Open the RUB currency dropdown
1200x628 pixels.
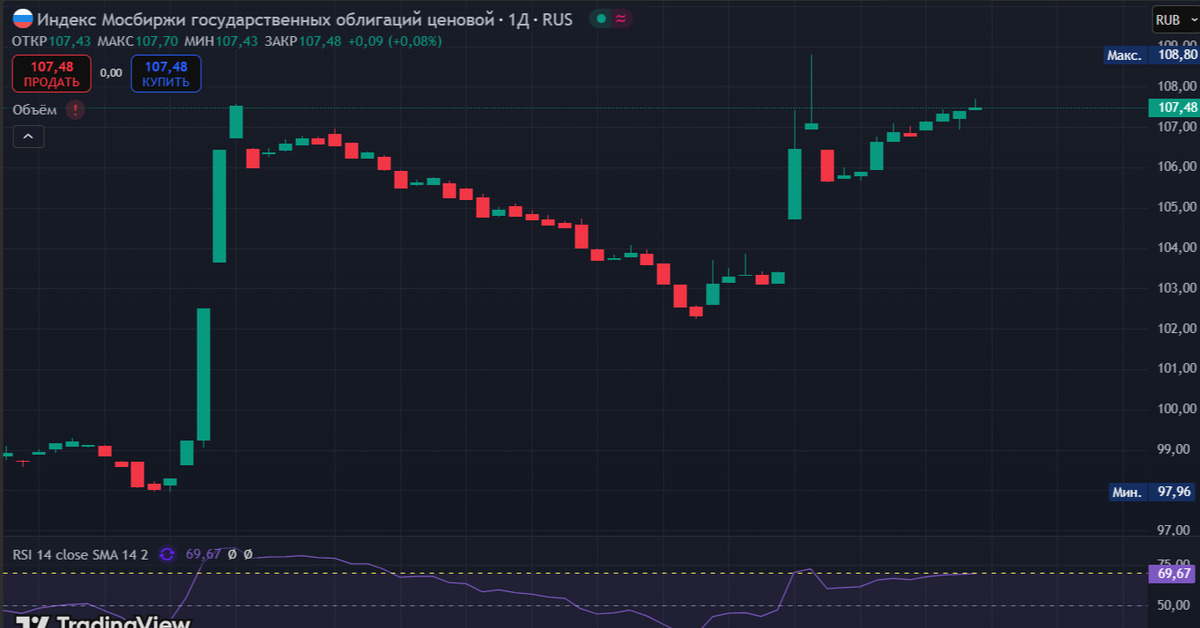[1174, 19]
